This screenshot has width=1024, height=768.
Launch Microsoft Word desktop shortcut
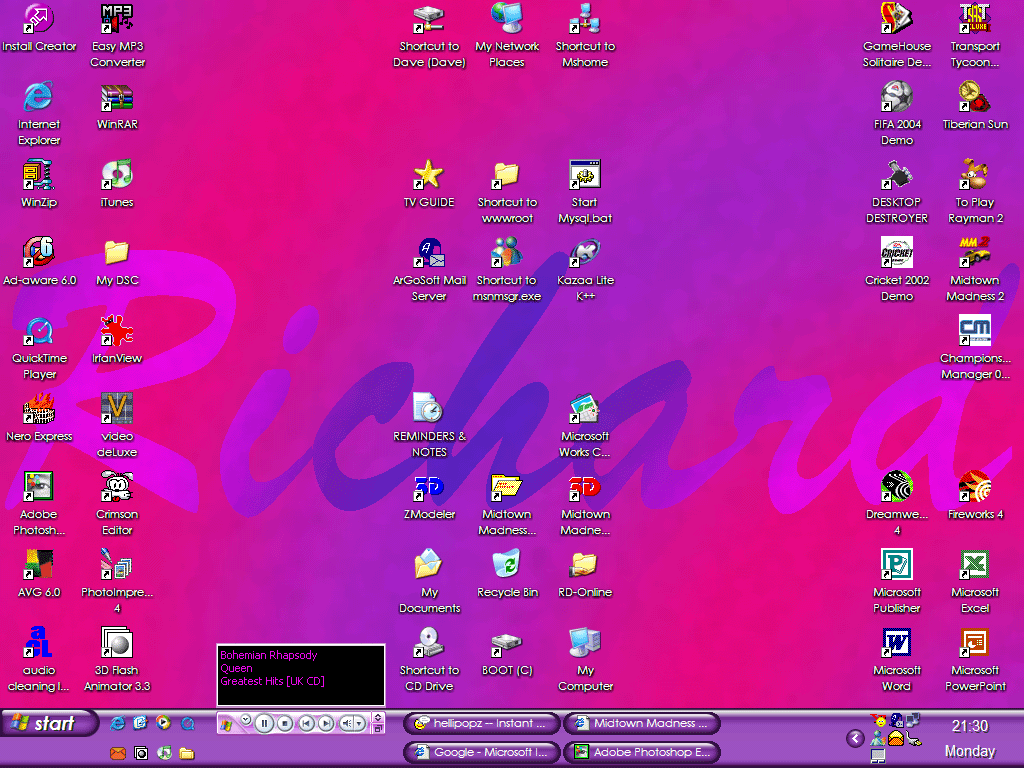pos(897,644)
